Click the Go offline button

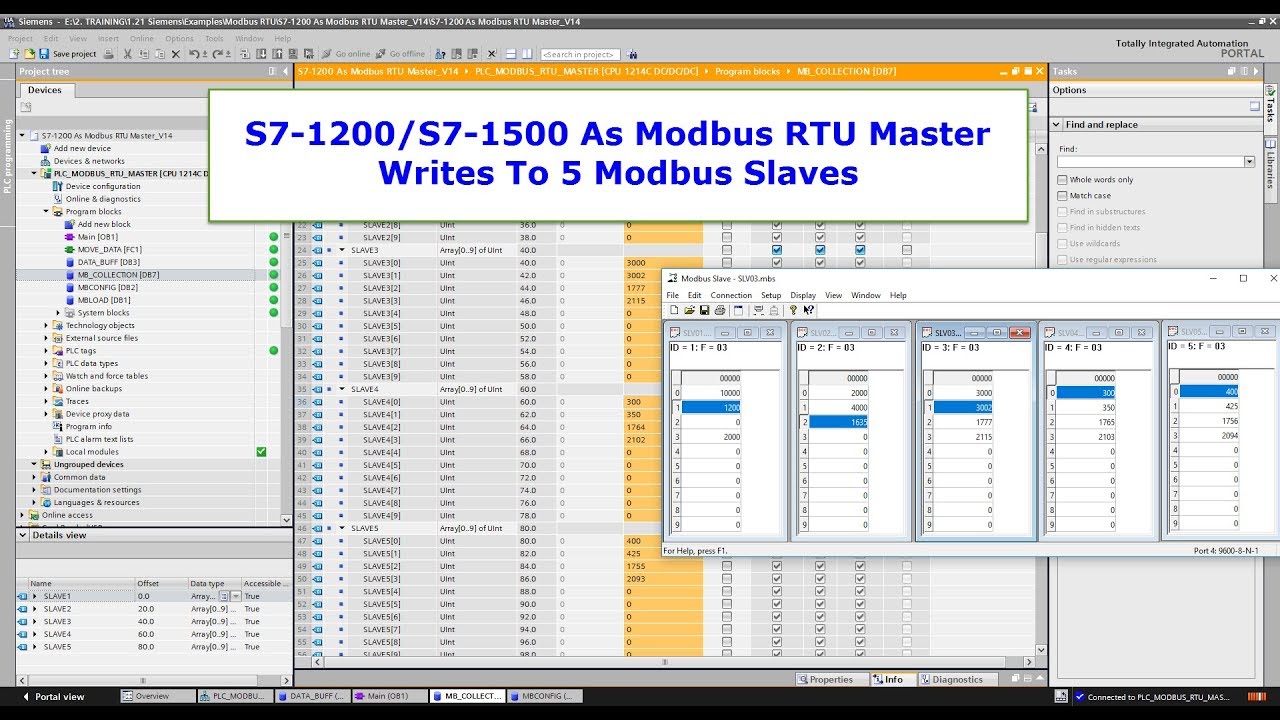click(x=400, y=54)
